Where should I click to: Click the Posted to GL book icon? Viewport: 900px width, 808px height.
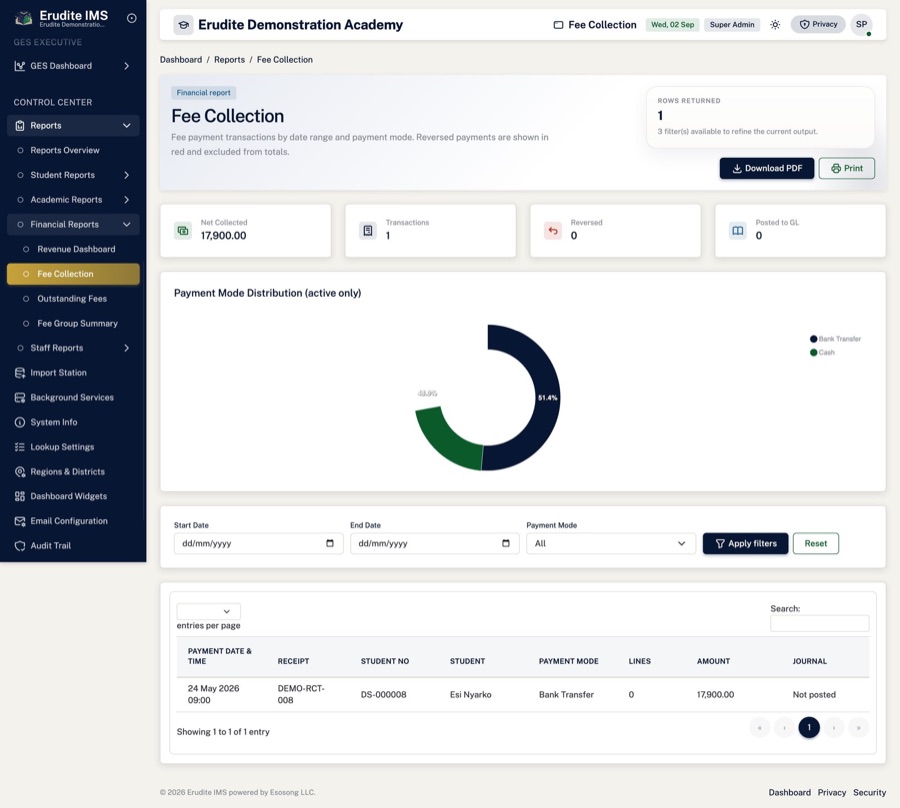[x=738, y=231]
